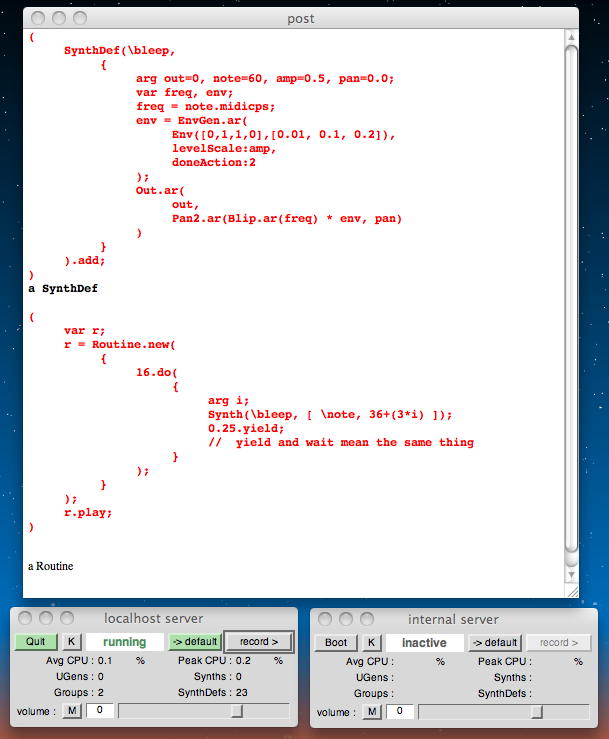Click localhost server volume number box
The width and height of the screenshot is (609, 739).
pos(99,710)
